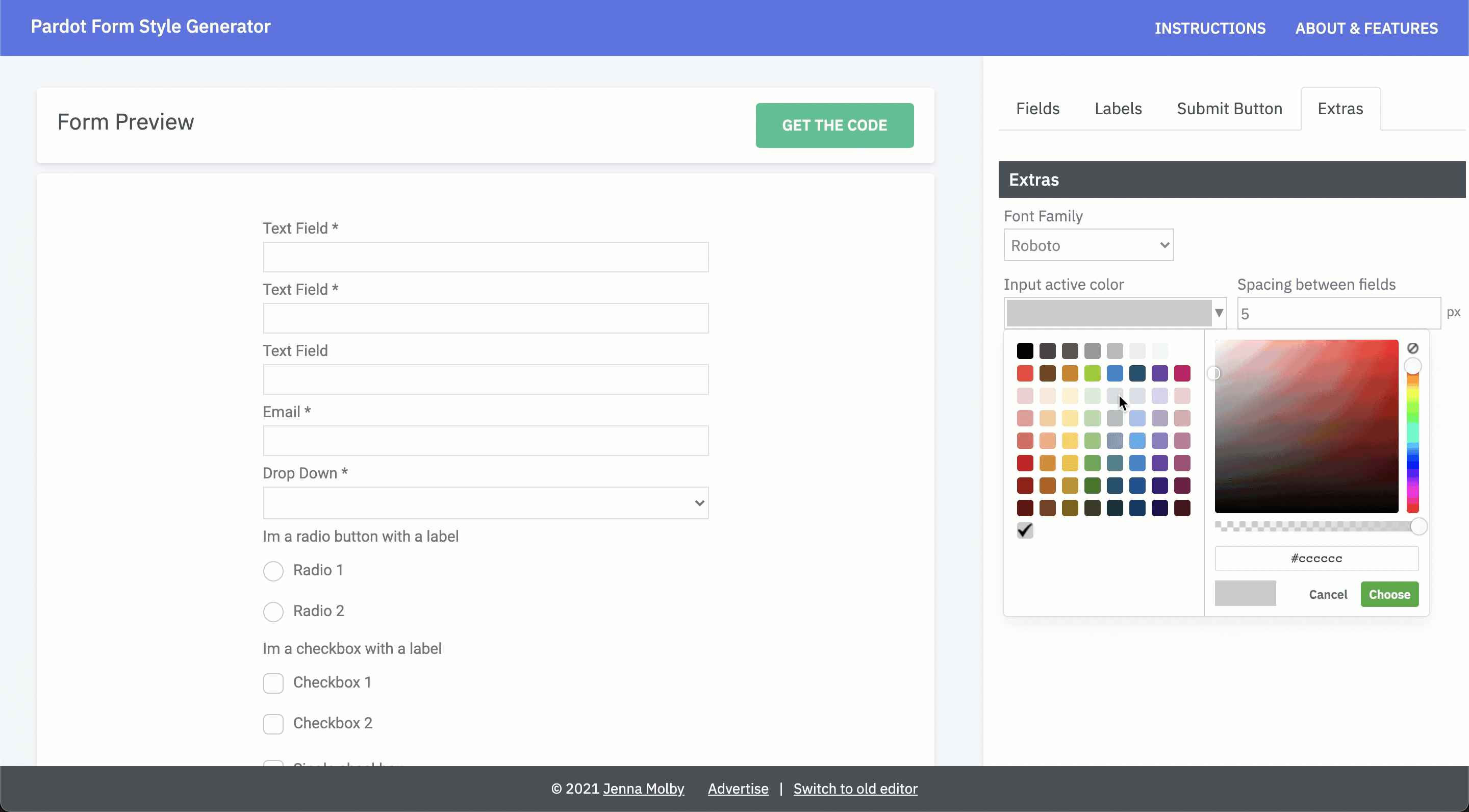Check Checkbox 2 in the form preview

pos(273,724)
